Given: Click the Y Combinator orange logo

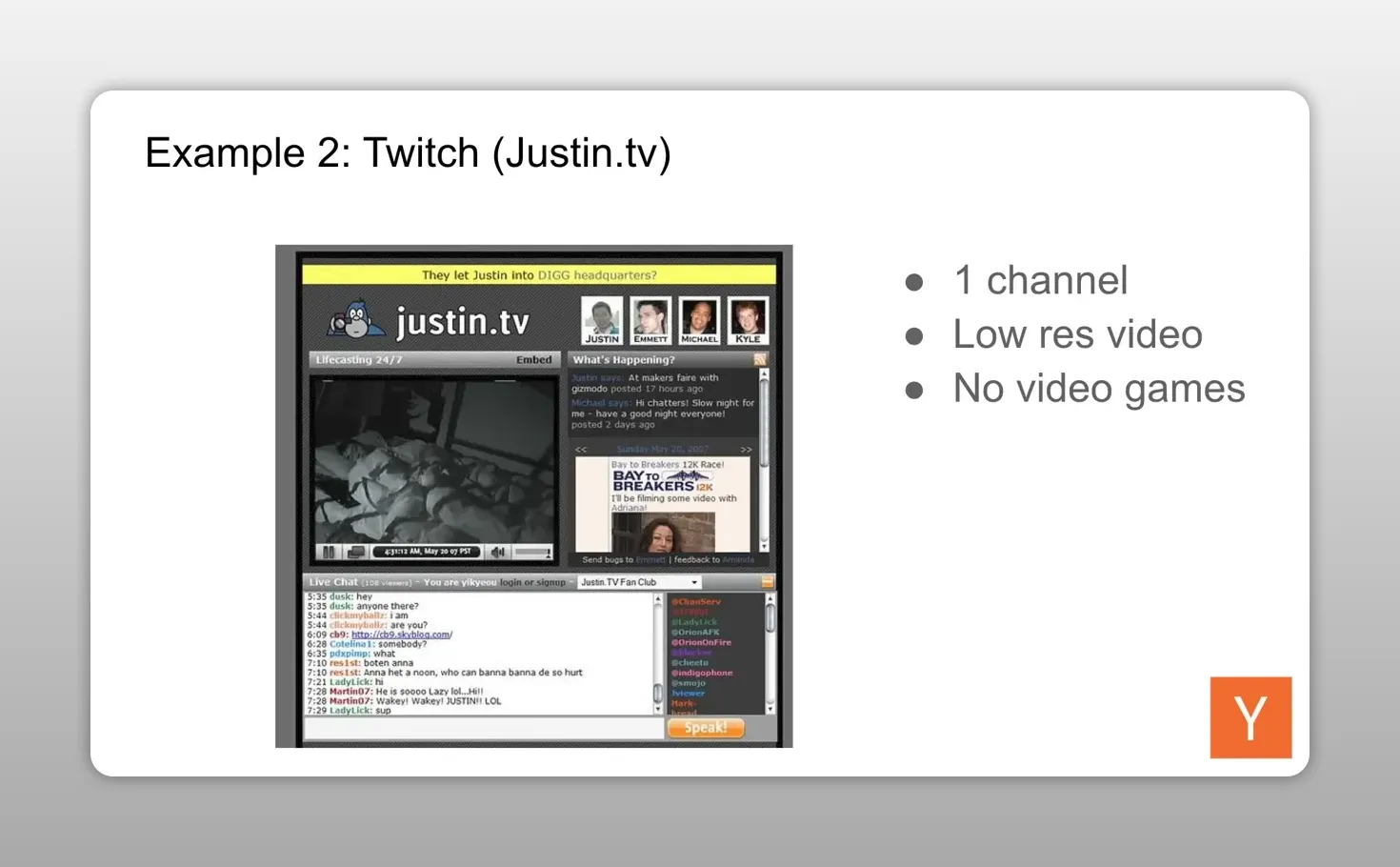Looking at the screenshot, I should coord(1250,717).
